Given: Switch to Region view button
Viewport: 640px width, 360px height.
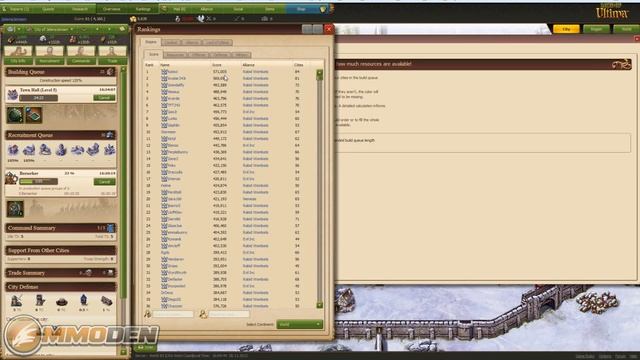Looking at the screenshot, I should pos(596,29).
